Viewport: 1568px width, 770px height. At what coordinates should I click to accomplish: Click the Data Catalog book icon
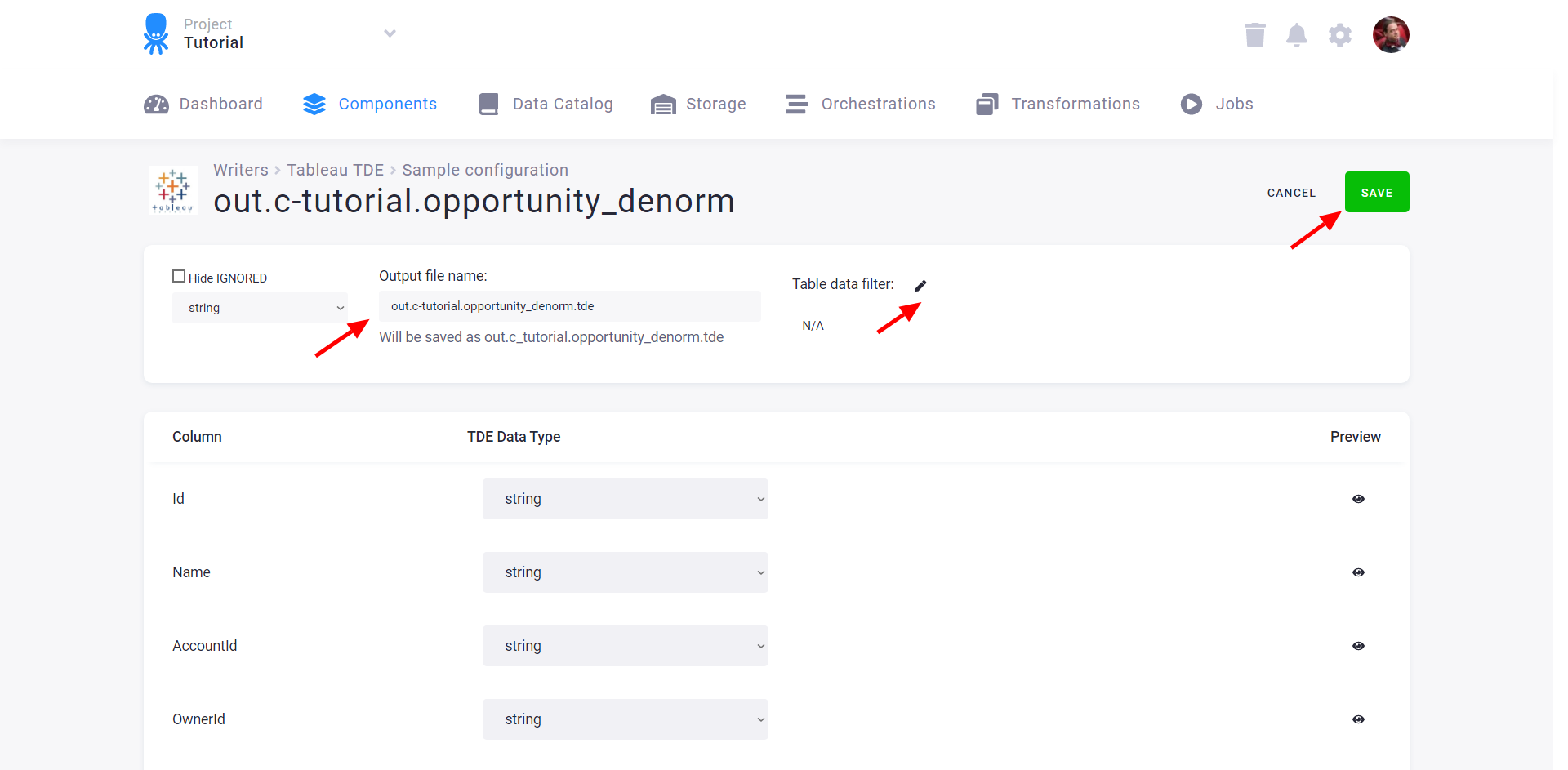[x=488, y=105]
